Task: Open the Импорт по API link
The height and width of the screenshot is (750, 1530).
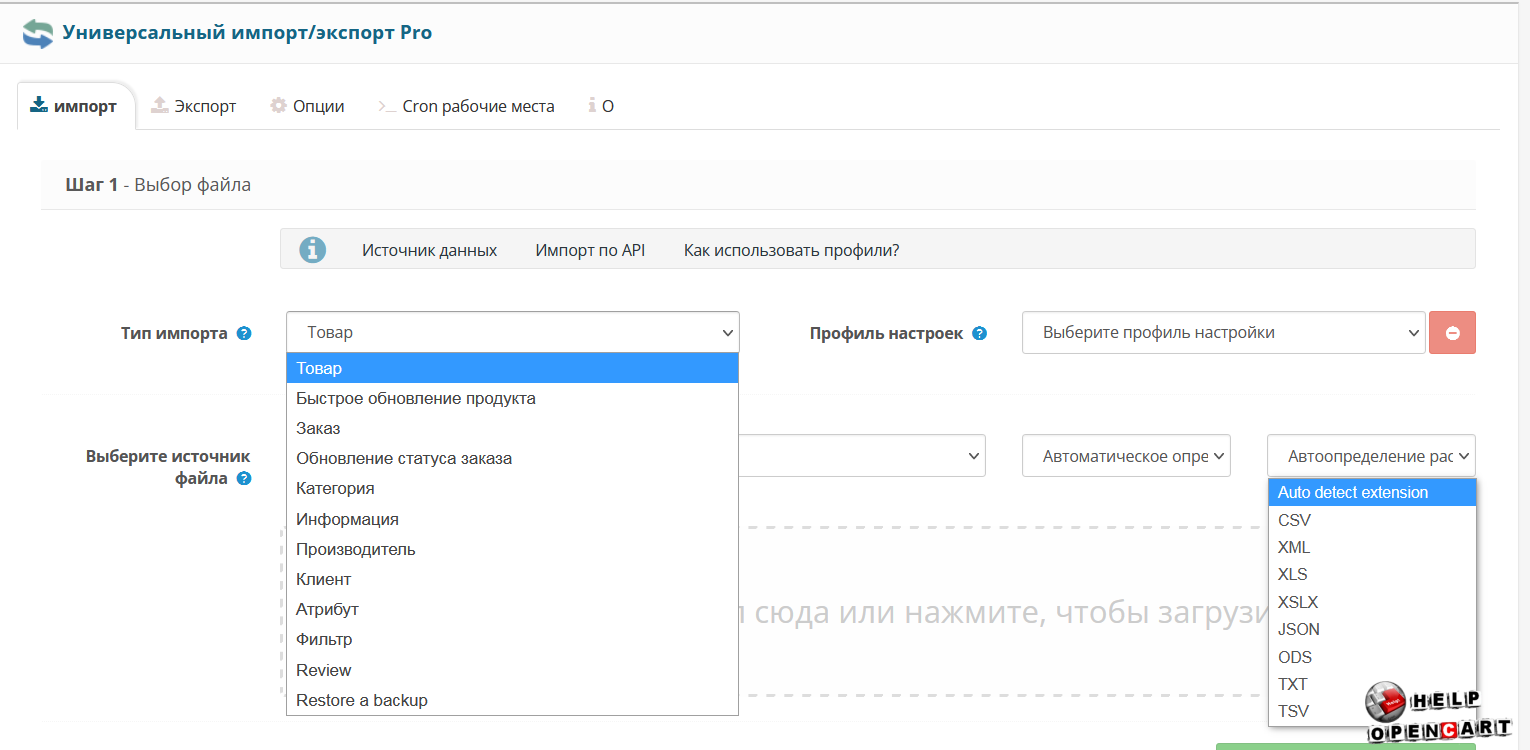Action: [590, 250]
